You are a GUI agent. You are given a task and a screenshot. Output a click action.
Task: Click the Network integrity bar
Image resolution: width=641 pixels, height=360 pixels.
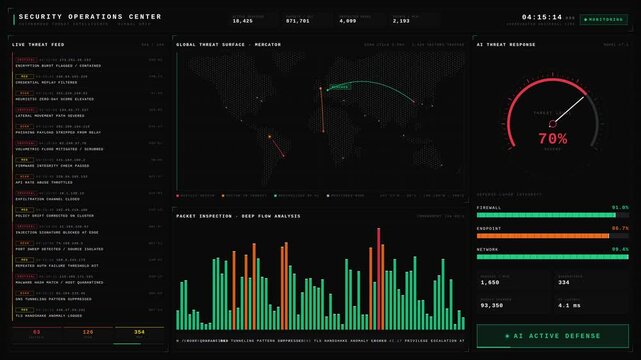tap(553, 257)
